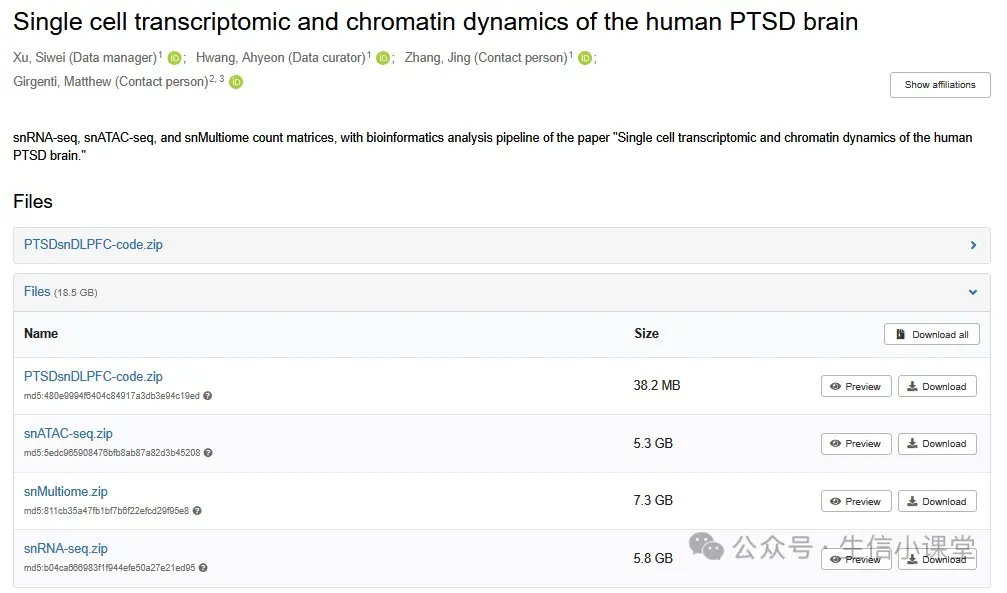
Task: Open Matthew Girgenti's ORCID icon
Action: 236,82
